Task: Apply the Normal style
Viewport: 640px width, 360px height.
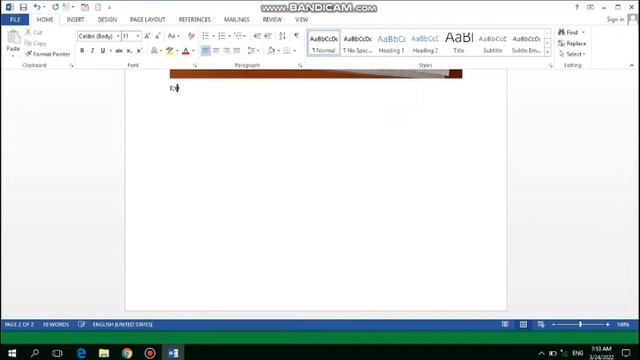Action: (323, 43)
